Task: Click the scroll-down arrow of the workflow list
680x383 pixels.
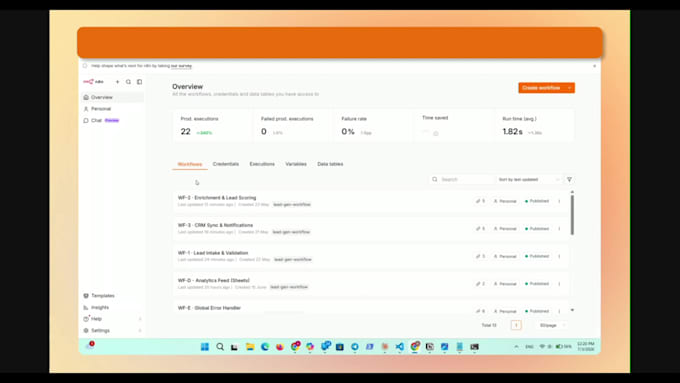Action: [x=572, y=310]
